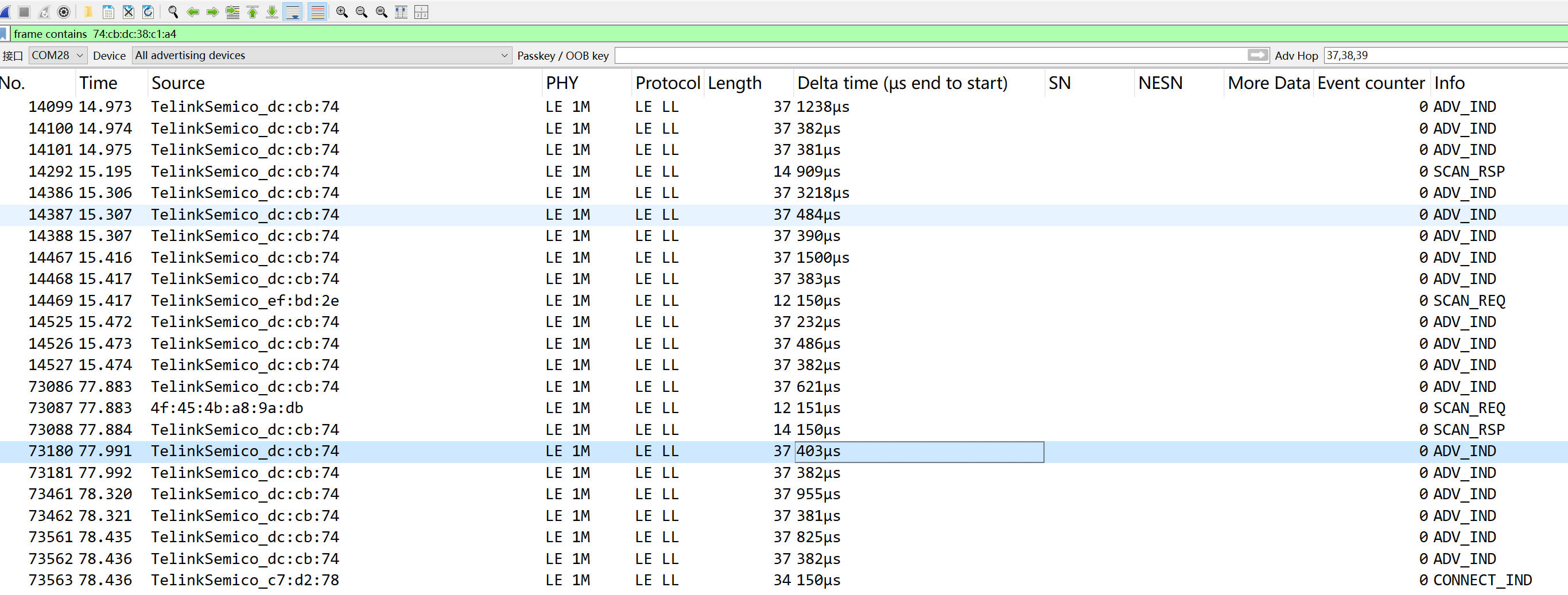Click the Passkey / OOB key field
This screenshot has width=1568, height=595.
[932, 55]
